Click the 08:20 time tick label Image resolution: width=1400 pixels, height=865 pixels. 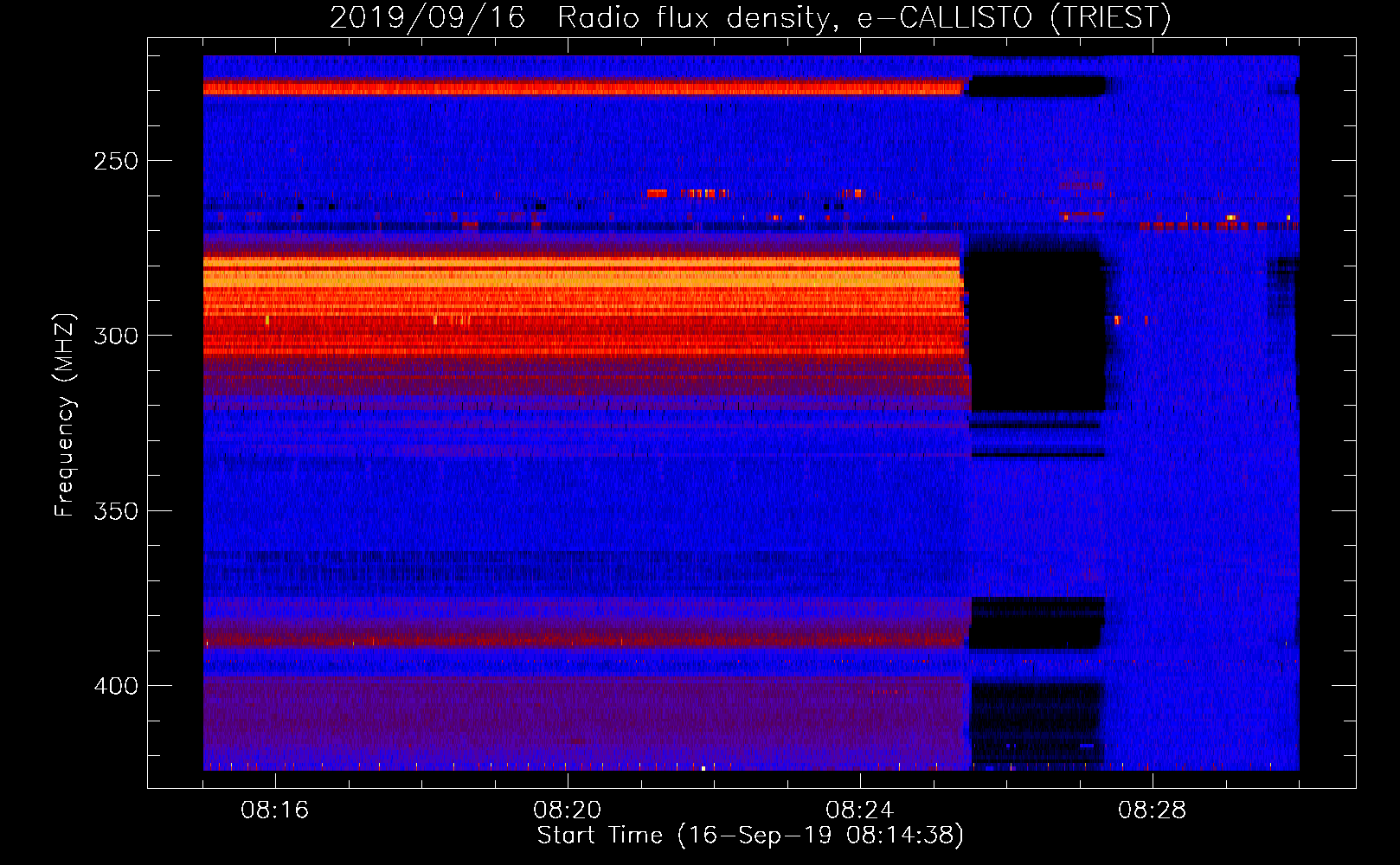(567, 811)
